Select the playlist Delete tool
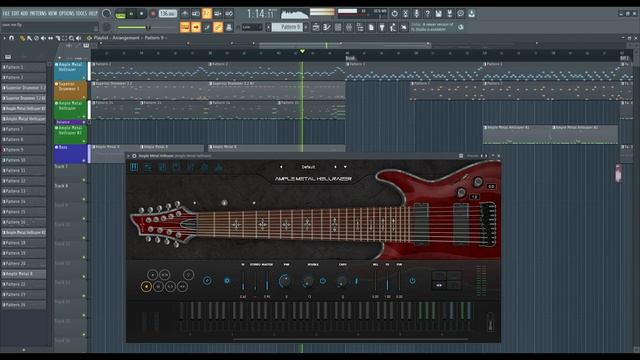640x360 pixels. click(36, 38)
